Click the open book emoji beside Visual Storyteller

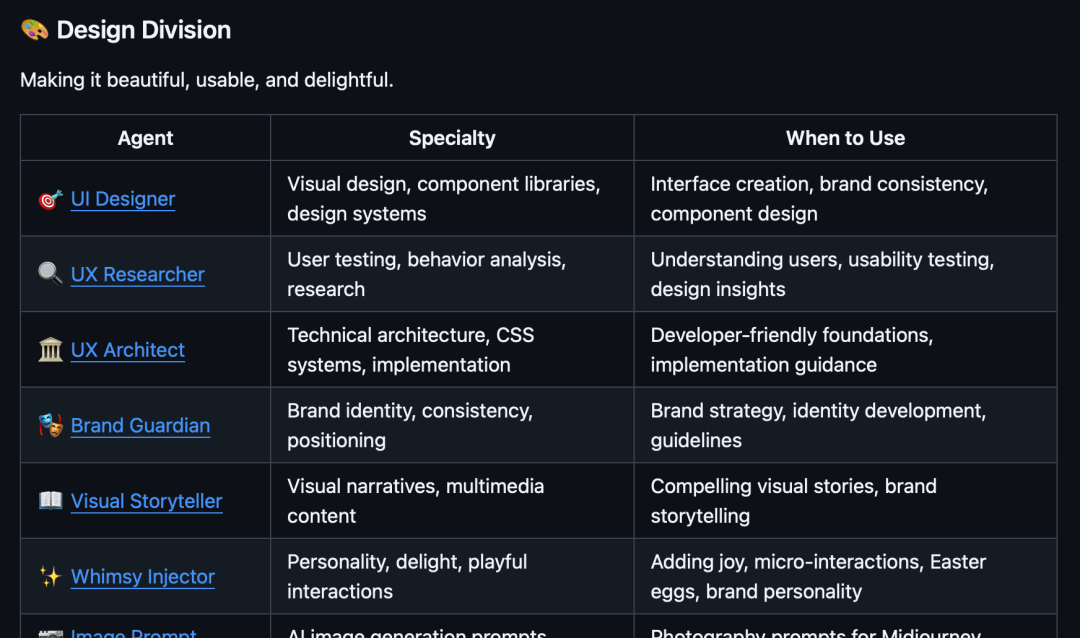(x=50, y=500)
